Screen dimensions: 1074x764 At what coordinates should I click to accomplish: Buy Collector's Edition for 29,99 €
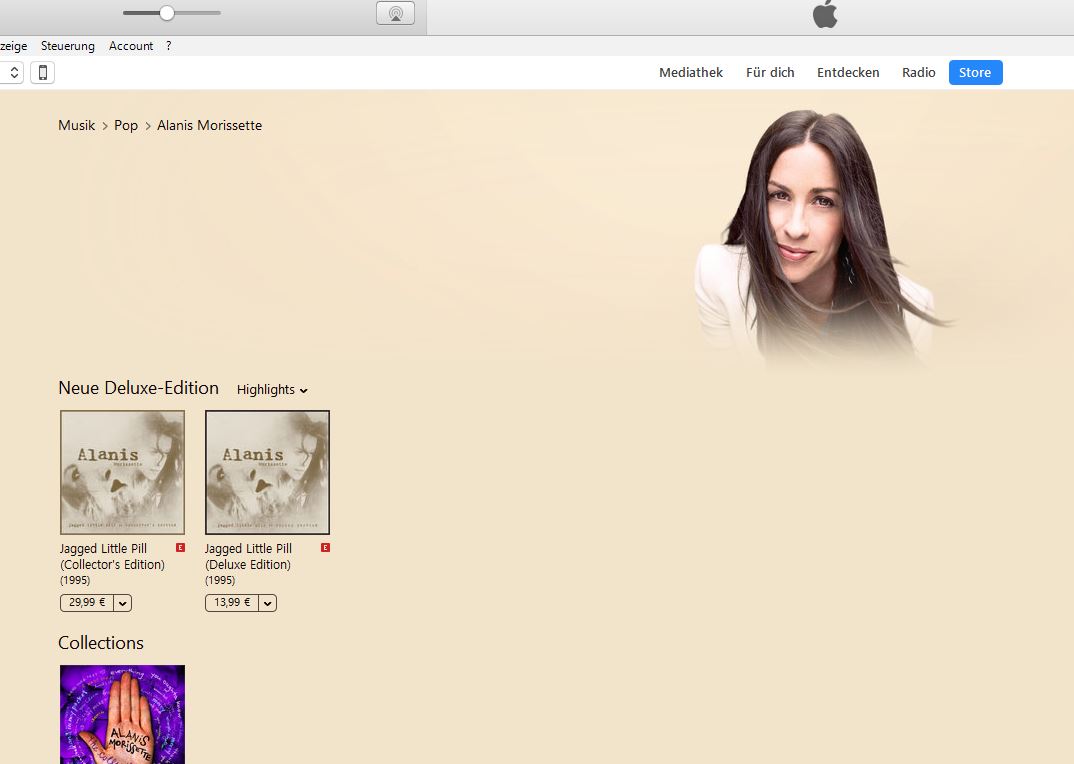coord(87,602)
